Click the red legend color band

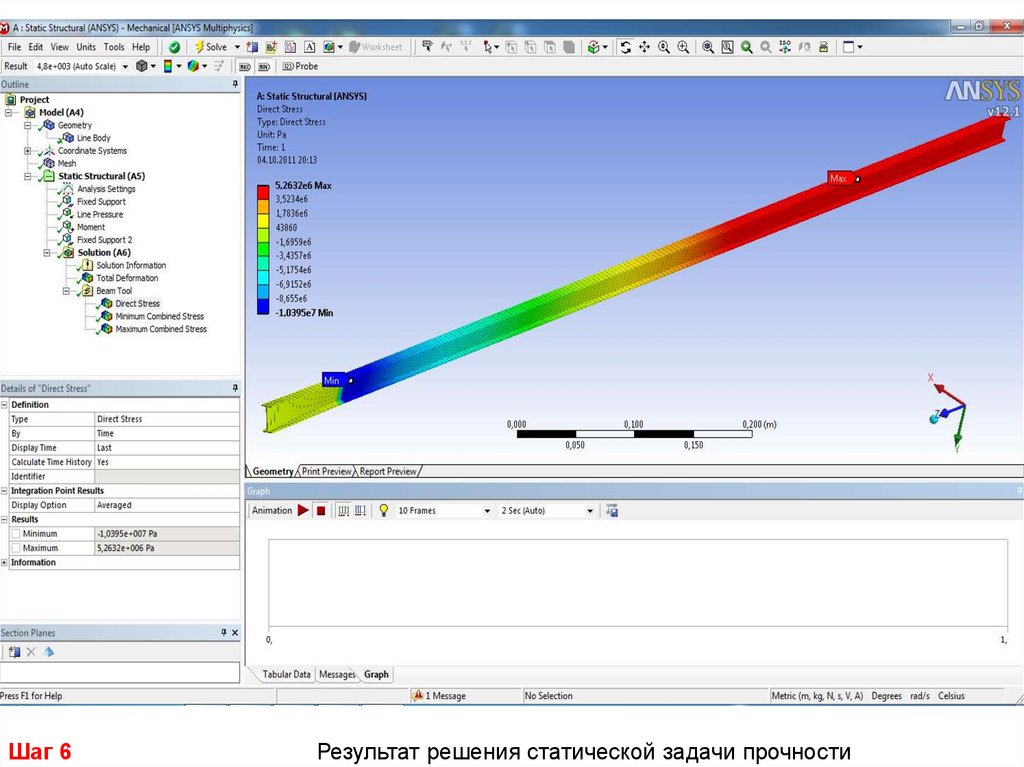[263, 192]
